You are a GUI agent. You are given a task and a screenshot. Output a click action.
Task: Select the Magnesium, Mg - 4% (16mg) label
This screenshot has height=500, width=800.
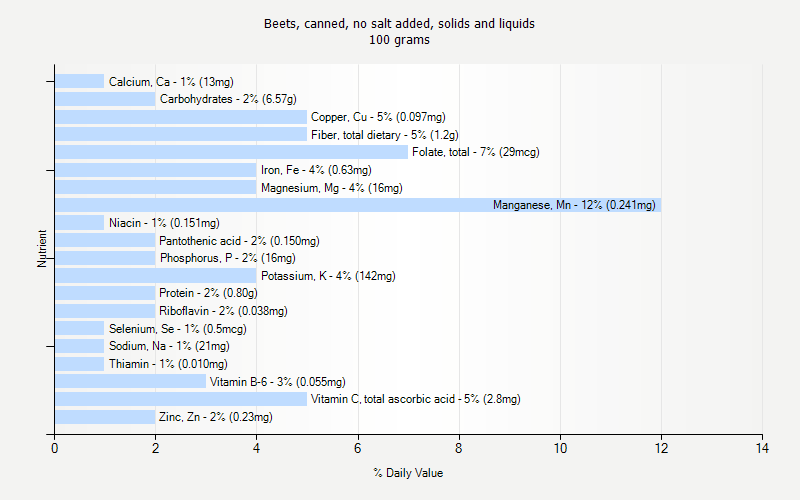point(332,188)
